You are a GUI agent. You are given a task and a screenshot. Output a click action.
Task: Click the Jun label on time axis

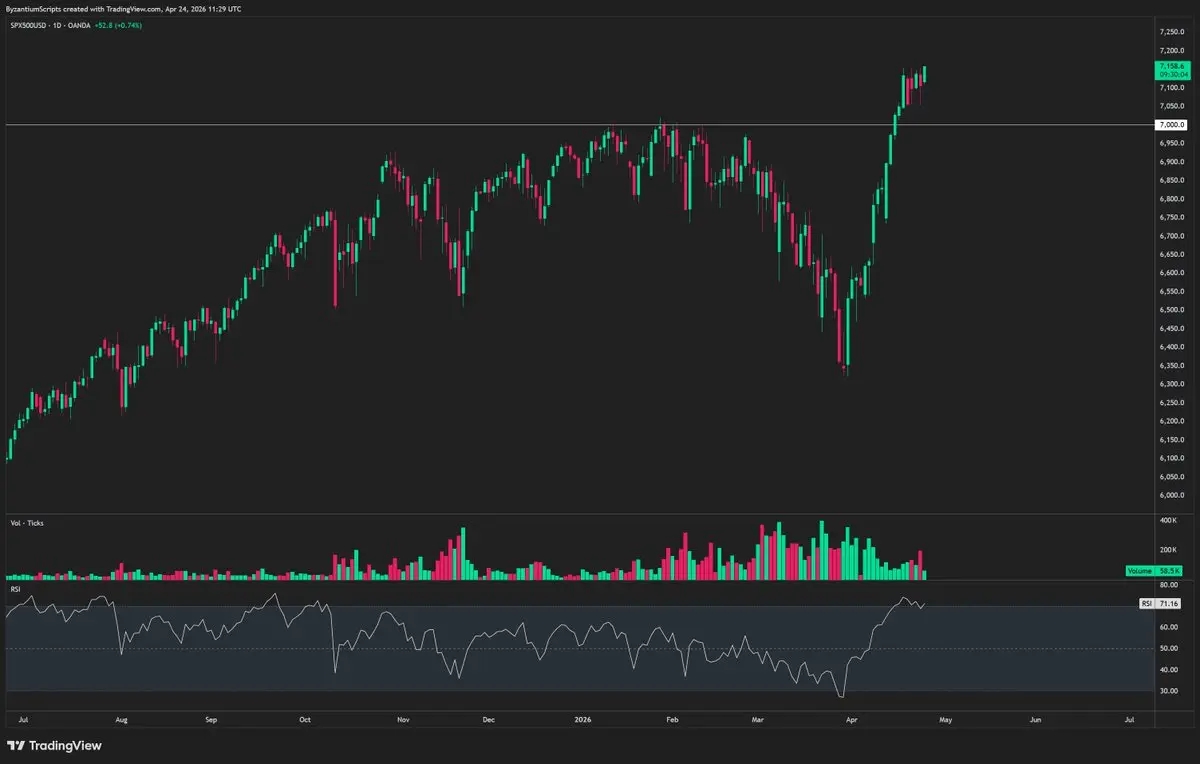[1036, 719]
